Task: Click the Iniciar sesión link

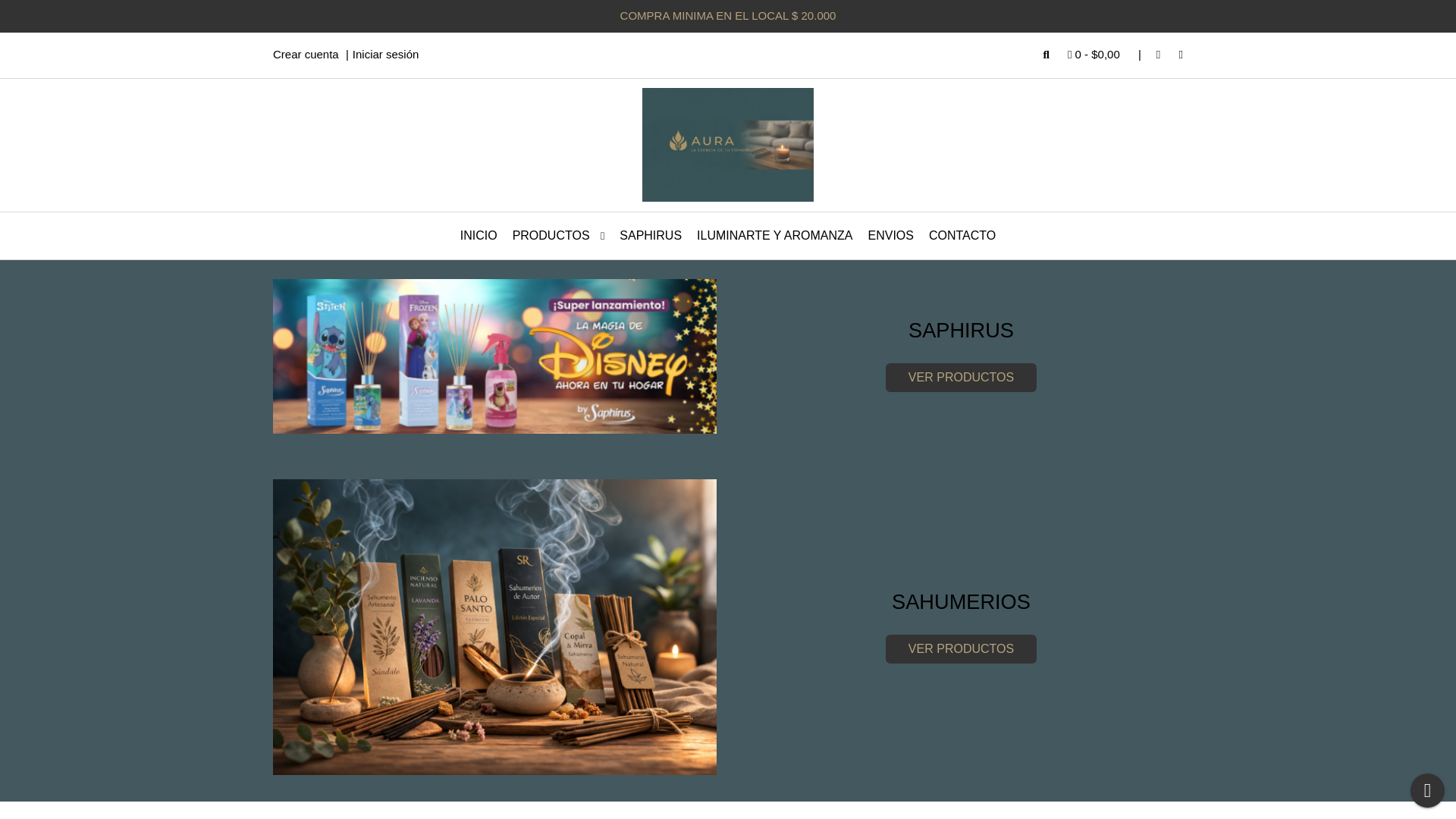Action: 385,55
